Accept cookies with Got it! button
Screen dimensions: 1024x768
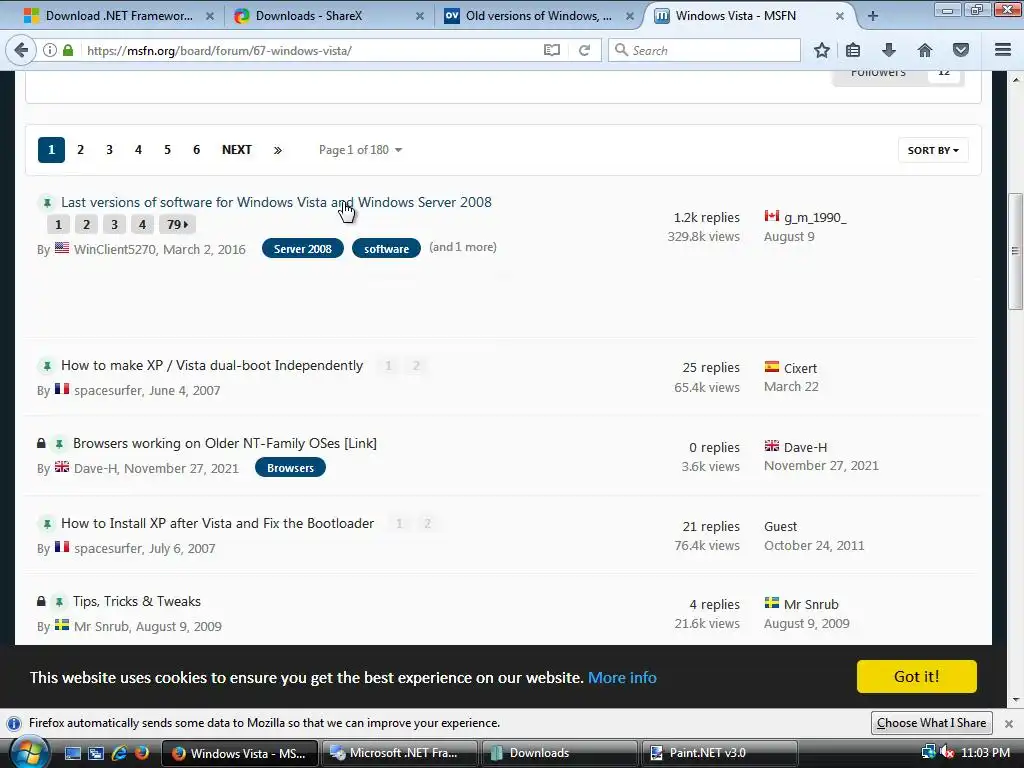click(916, 677)
